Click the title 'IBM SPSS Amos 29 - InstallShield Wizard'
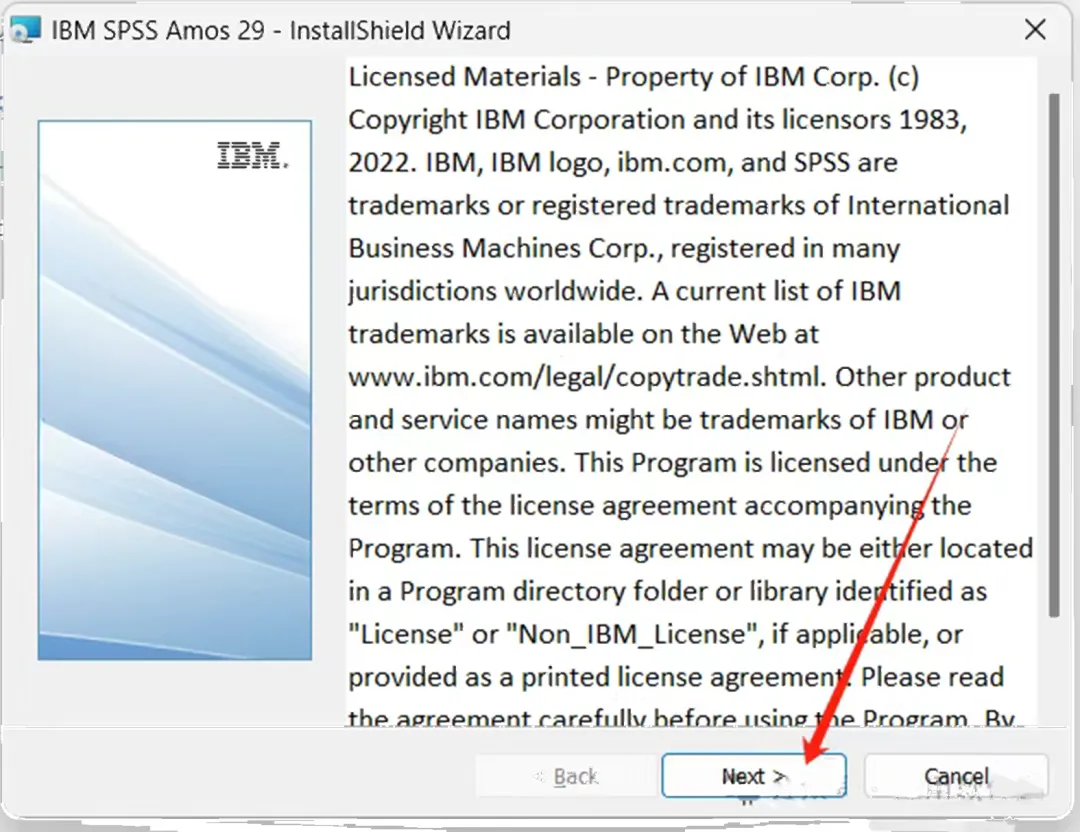The height and width of the screenshot is (832, 1080). coord(281,30)
